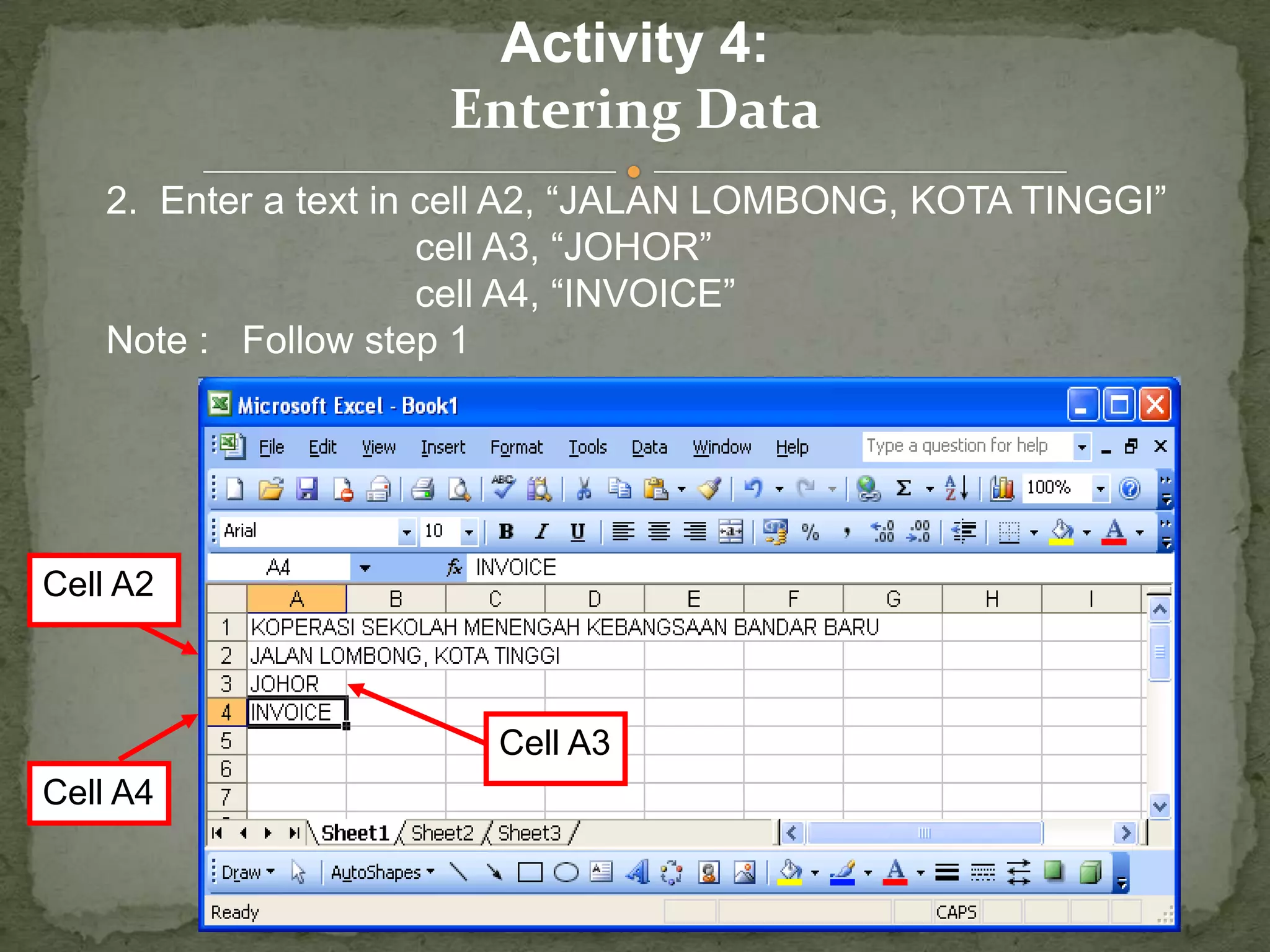
Task: Open the Borders dropdown arrow
Action: 1034,532
